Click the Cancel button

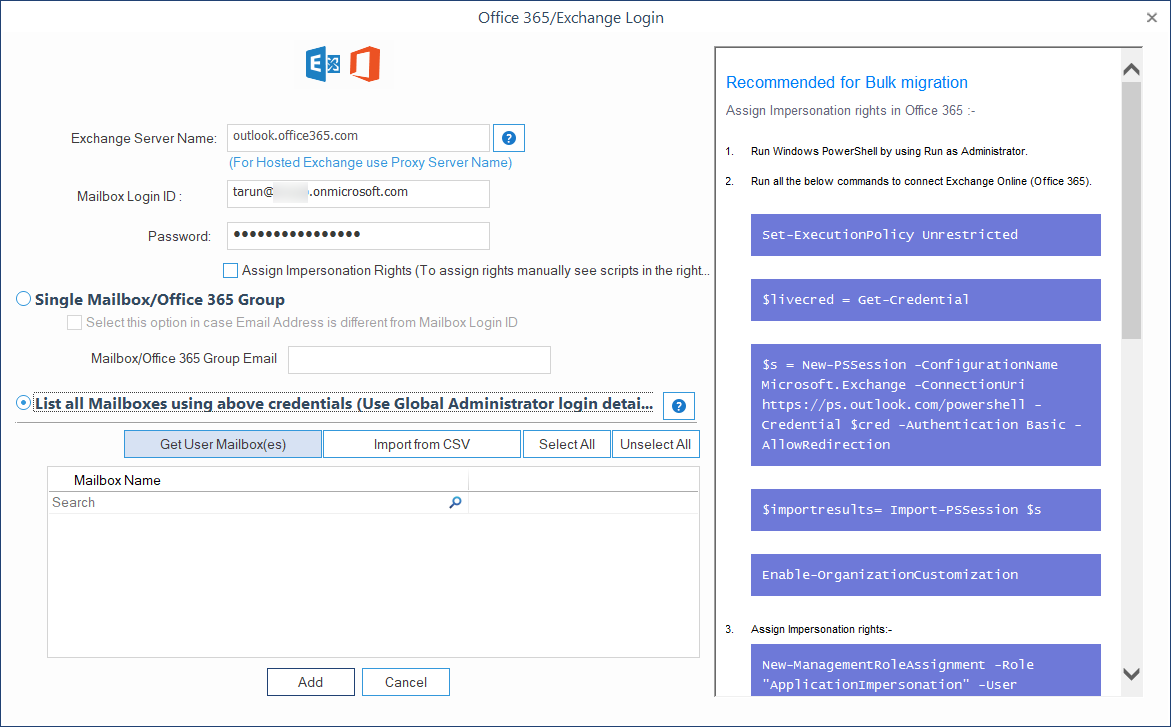coord(406,682)
